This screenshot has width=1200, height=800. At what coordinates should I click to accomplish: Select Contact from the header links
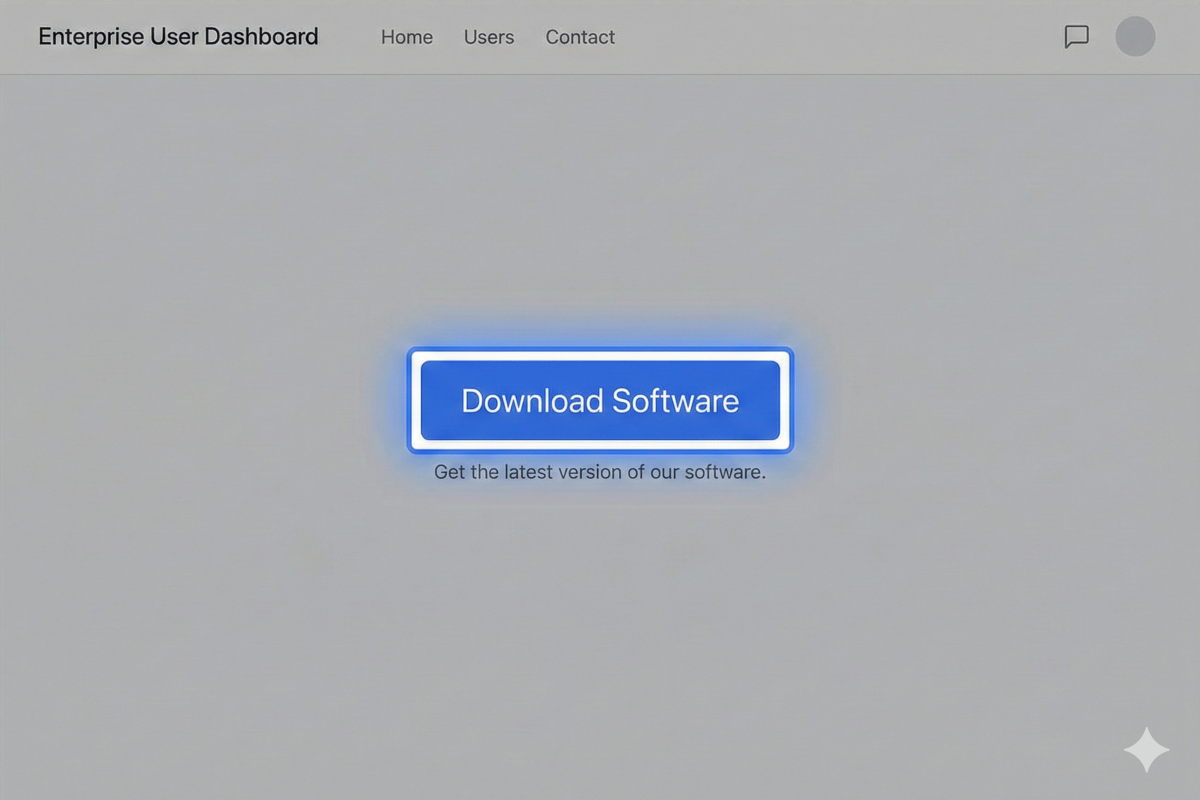(580, 37)
